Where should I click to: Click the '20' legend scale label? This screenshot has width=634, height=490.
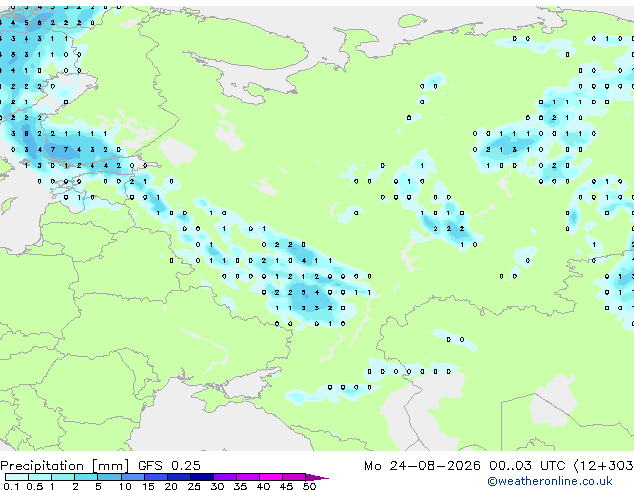tap(171, 486)
